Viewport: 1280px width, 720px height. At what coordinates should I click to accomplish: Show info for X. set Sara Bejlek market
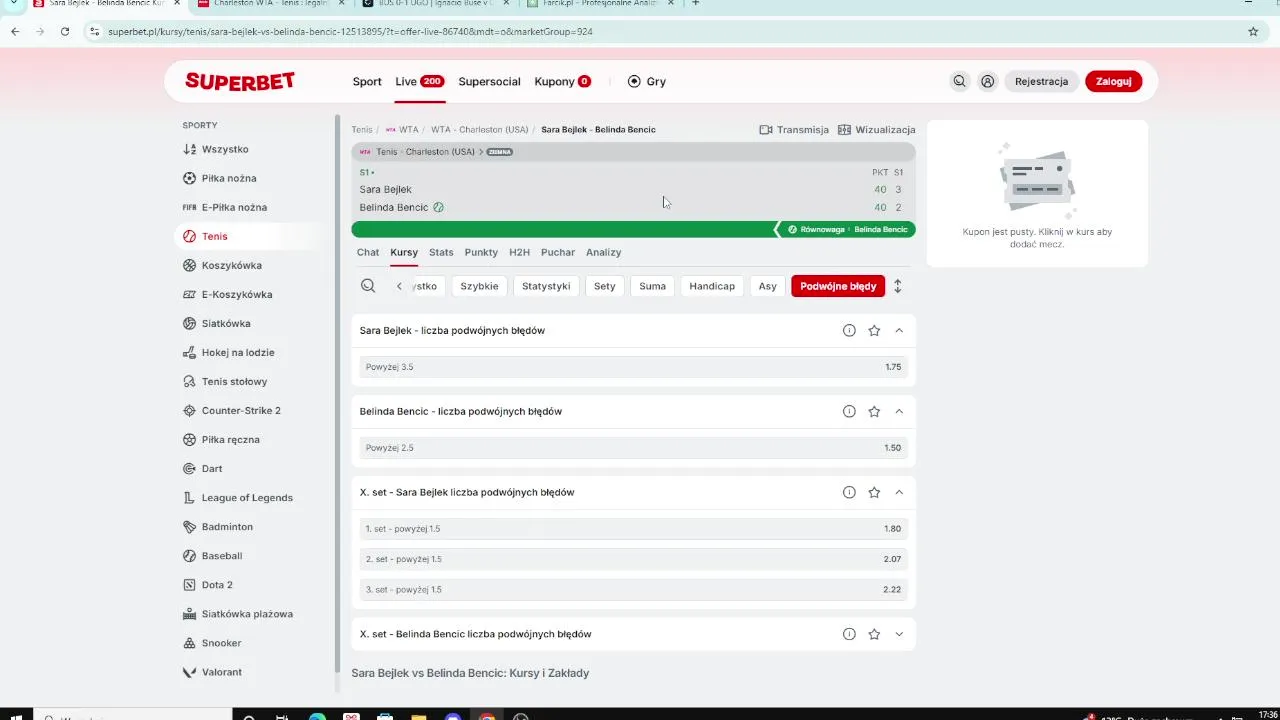click(849, 492)
